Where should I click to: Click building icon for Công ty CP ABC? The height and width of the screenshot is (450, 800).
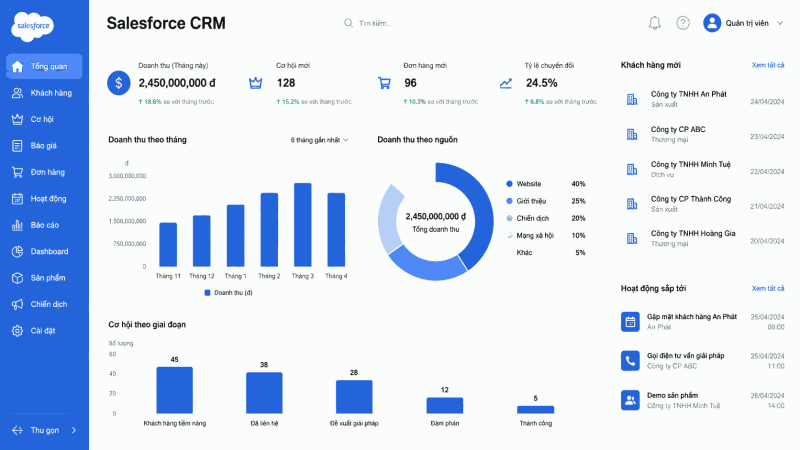[x=632, y=134]
